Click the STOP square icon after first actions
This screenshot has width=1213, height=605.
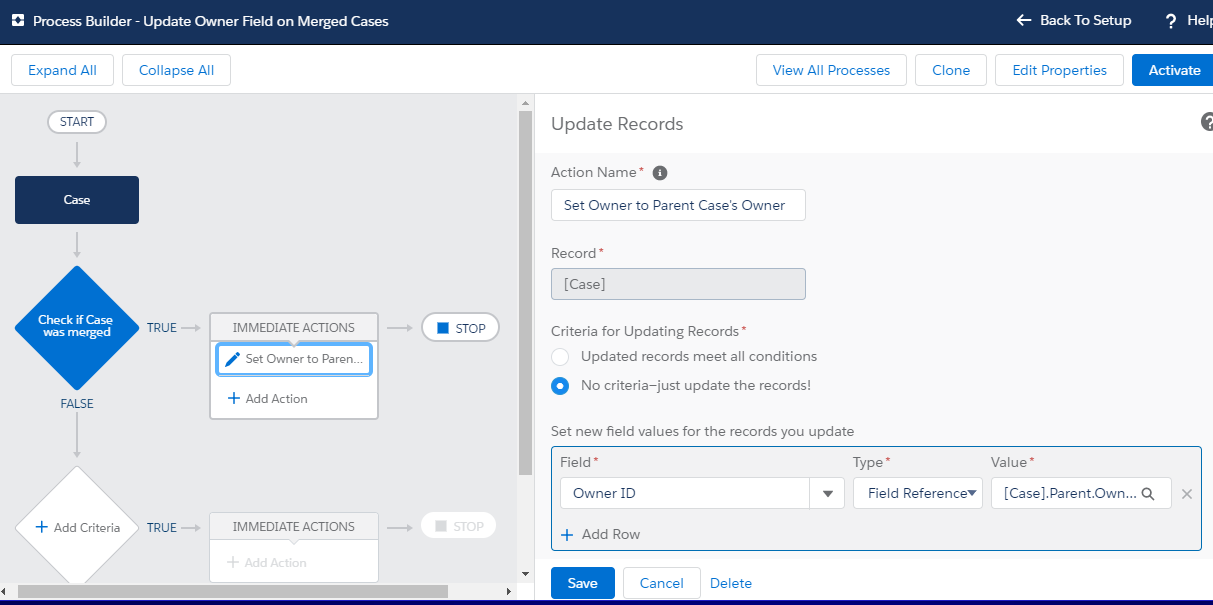443,328
